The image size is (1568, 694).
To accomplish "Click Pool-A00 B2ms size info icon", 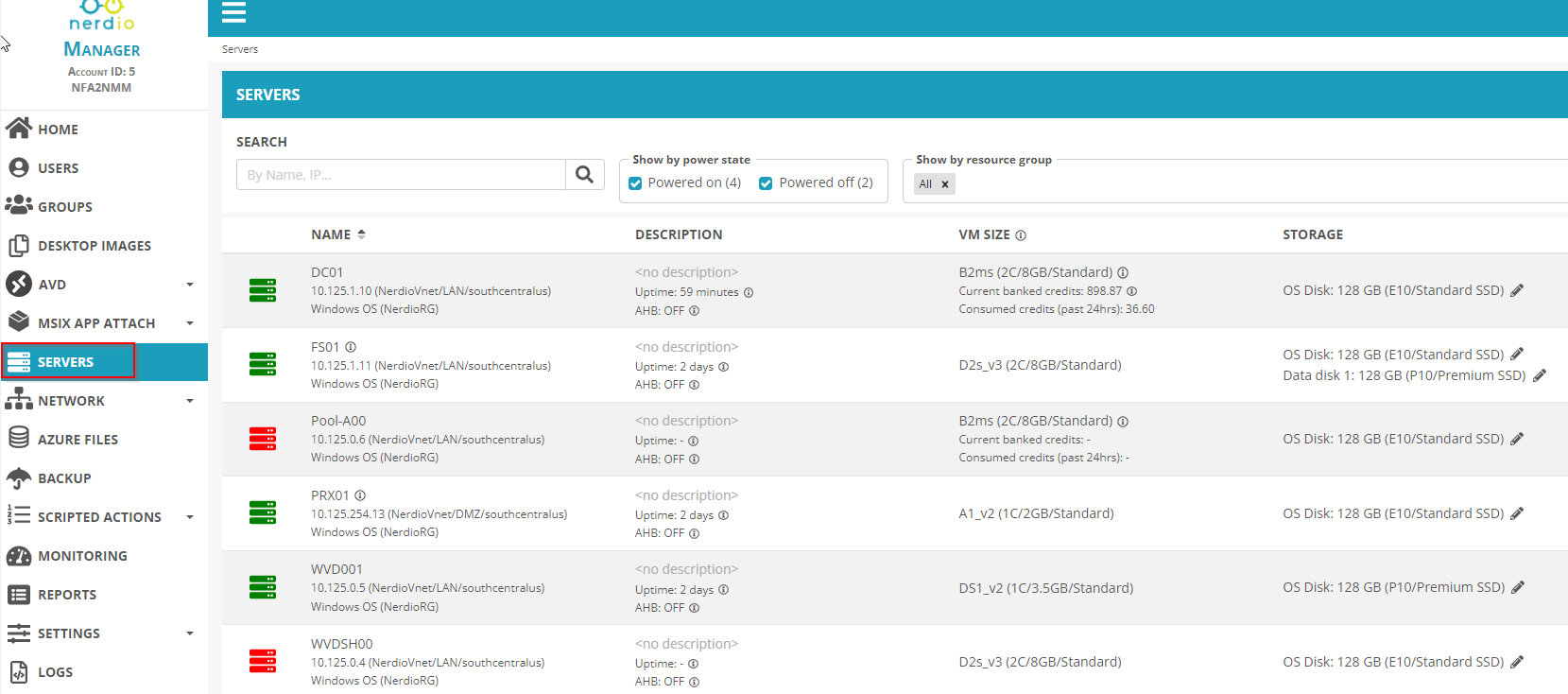I will (1123, 421).
